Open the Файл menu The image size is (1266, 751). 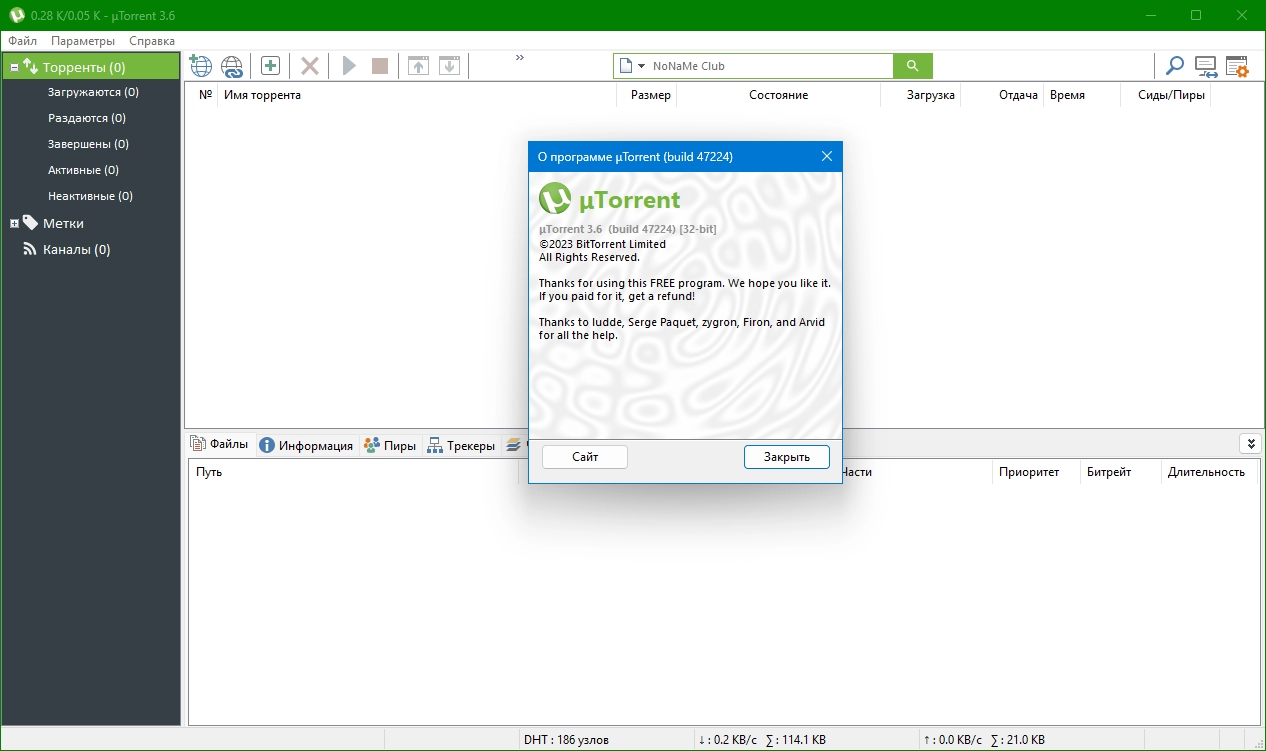22,41
